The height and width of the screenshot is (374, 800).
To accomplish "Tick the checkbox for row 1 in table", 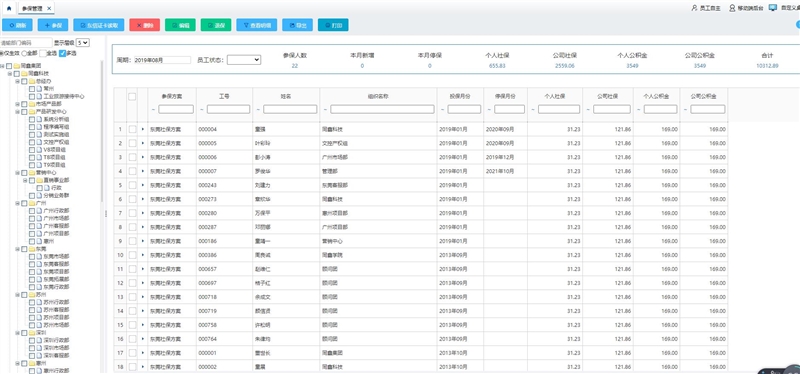I will pos(132,129).
